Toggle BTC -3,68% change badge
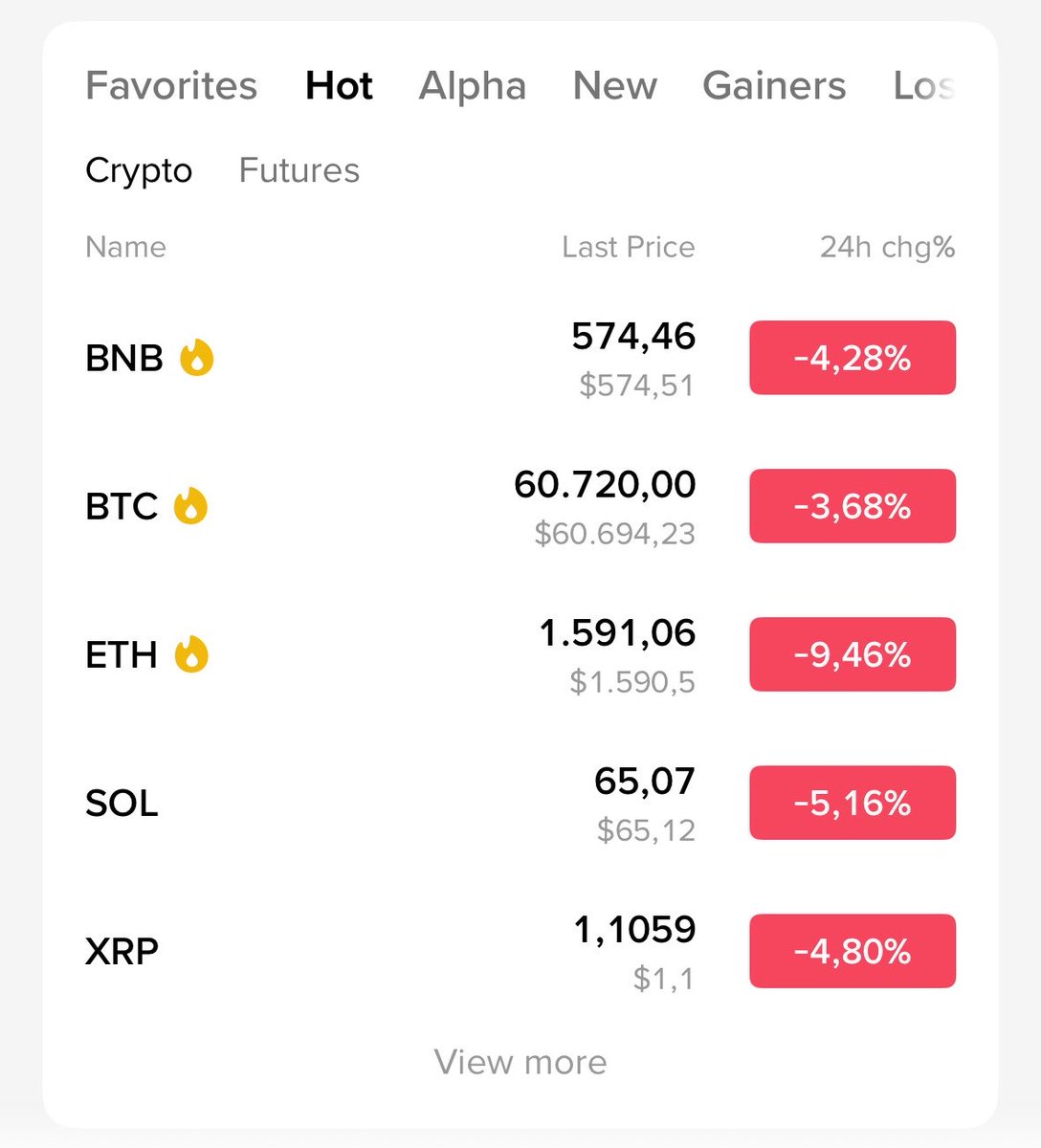The image size is (1041, 1148). point(853,506)
